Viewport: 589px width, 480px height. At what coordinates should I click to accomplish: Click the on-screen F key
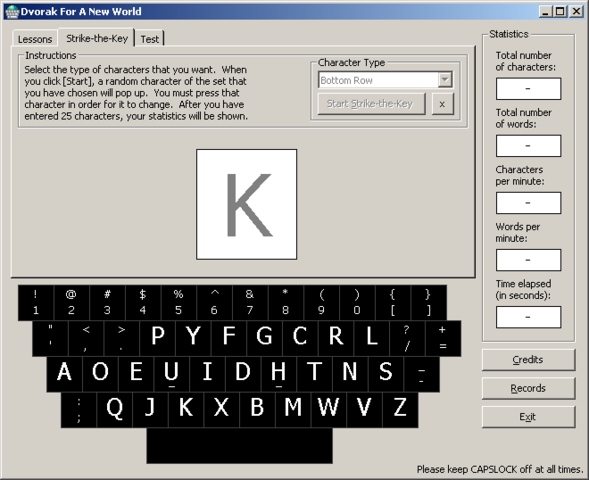(x=229, y=338)
